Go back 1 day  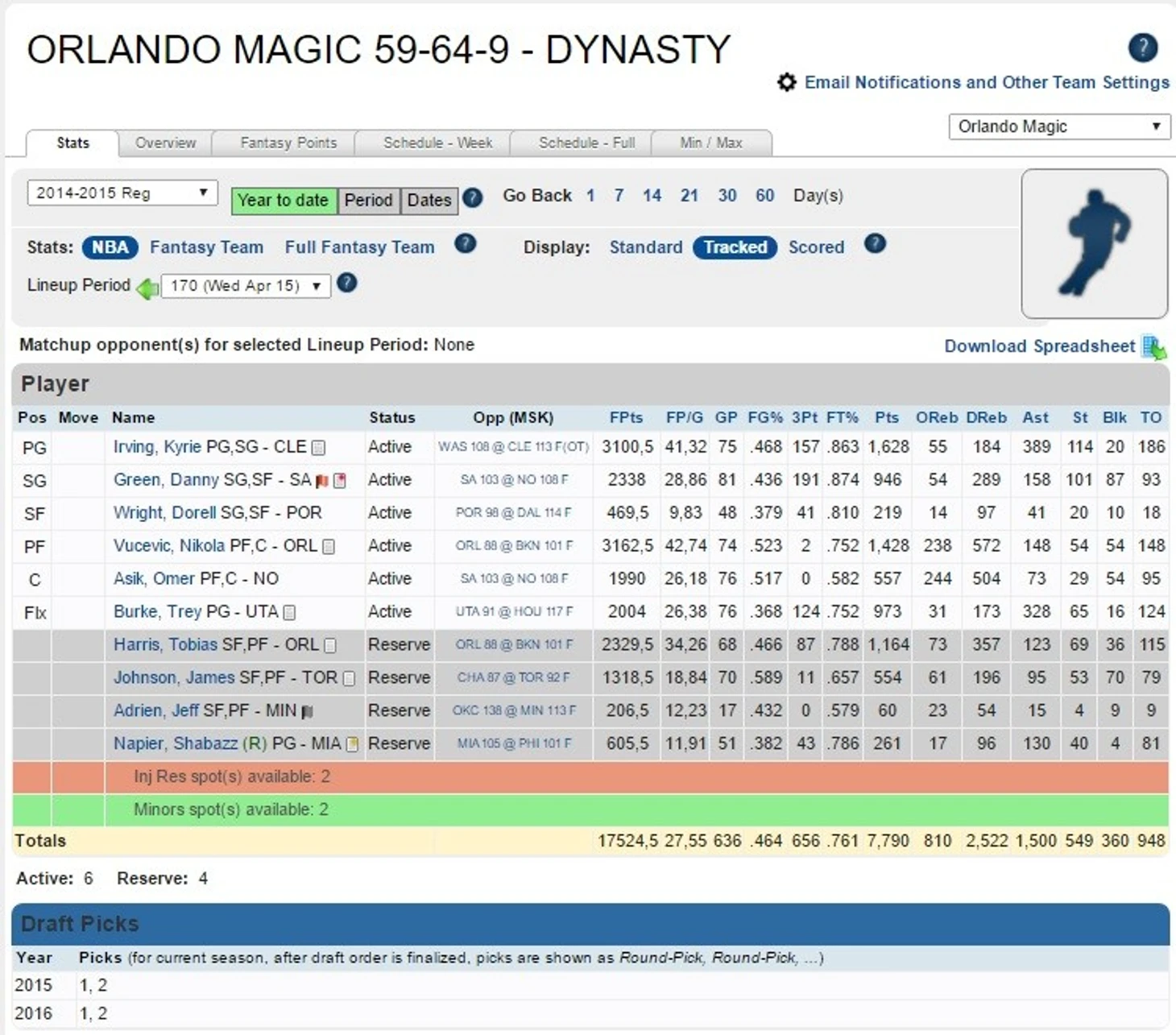tap(590, 196)
